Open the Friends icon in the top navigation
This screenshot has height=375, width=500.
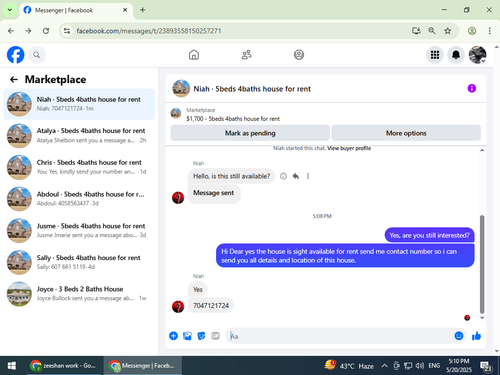coord(246,55)
